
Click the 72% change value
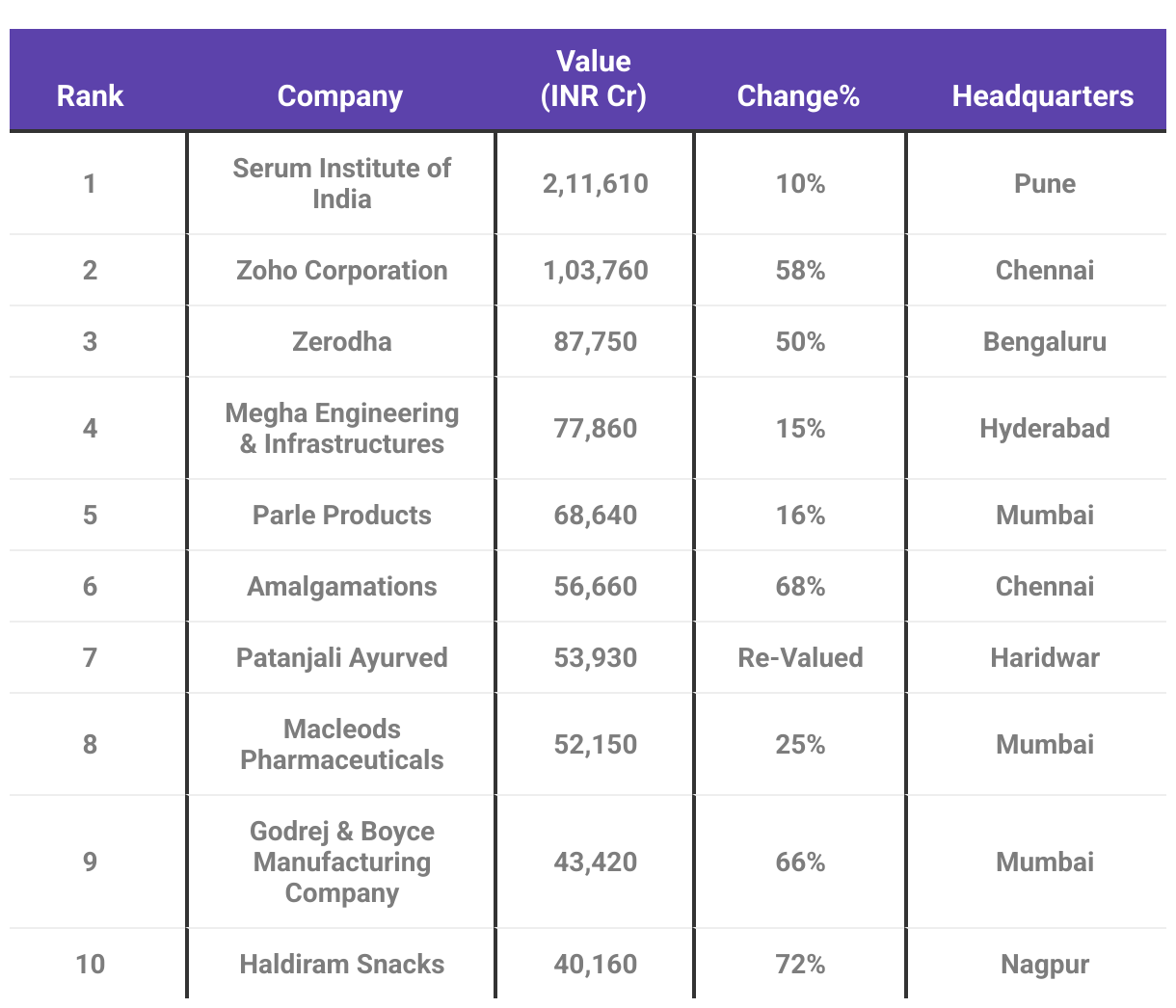[x=800, y=964]
